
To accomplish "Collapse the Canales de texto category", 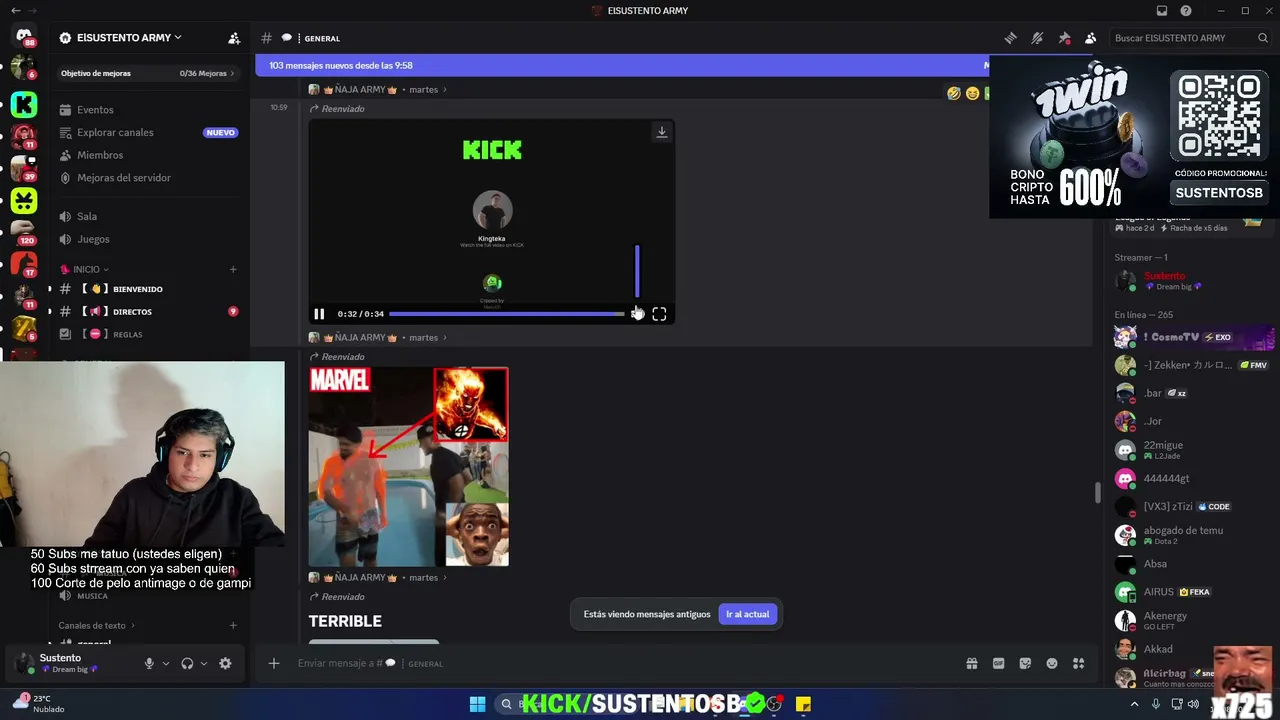I will click(x=97, y=626).
